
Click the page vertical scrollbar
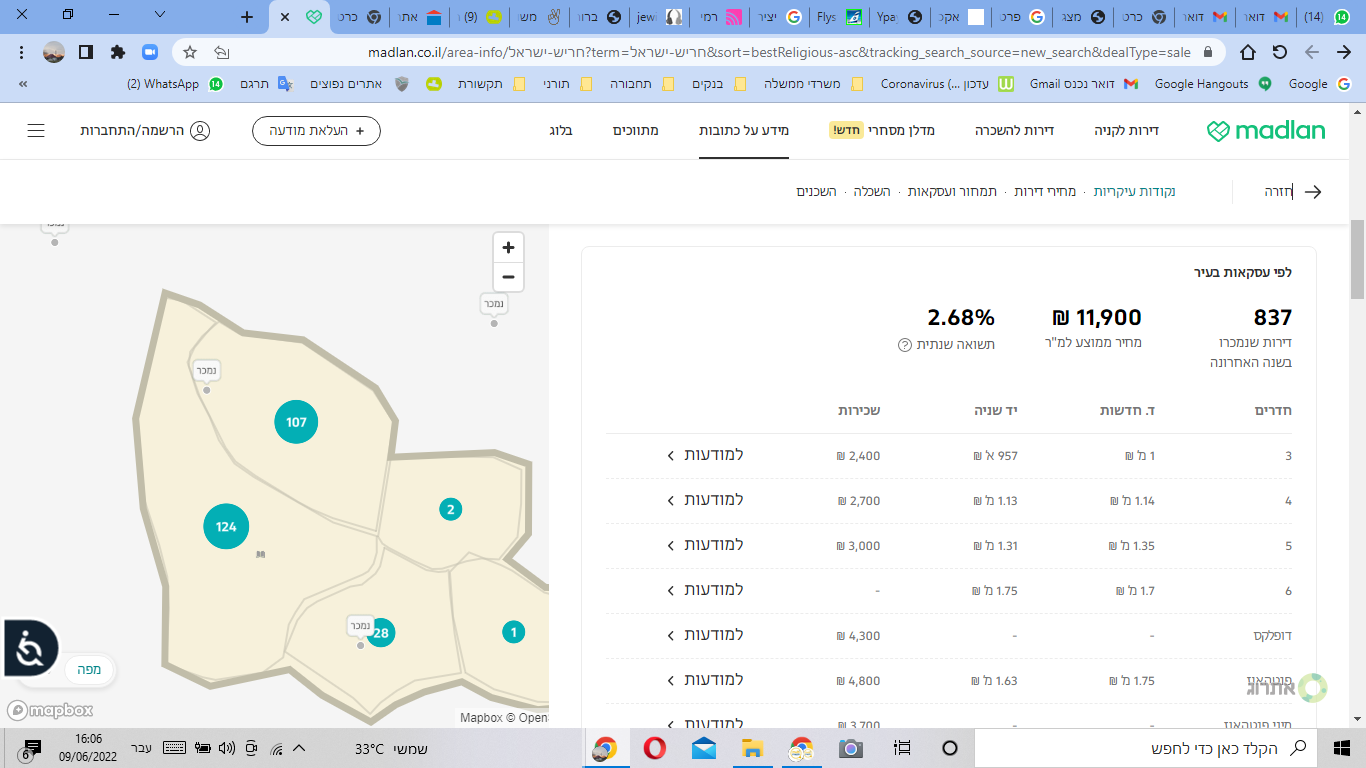click(1357, 260)
